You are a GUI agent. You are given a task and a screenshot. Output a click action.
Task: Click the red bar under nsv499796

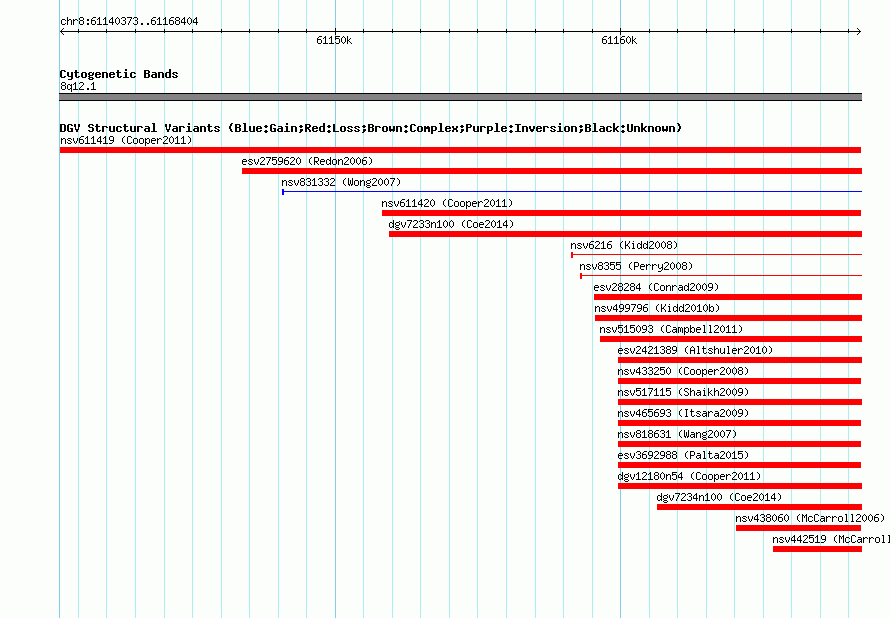(728, 318)
